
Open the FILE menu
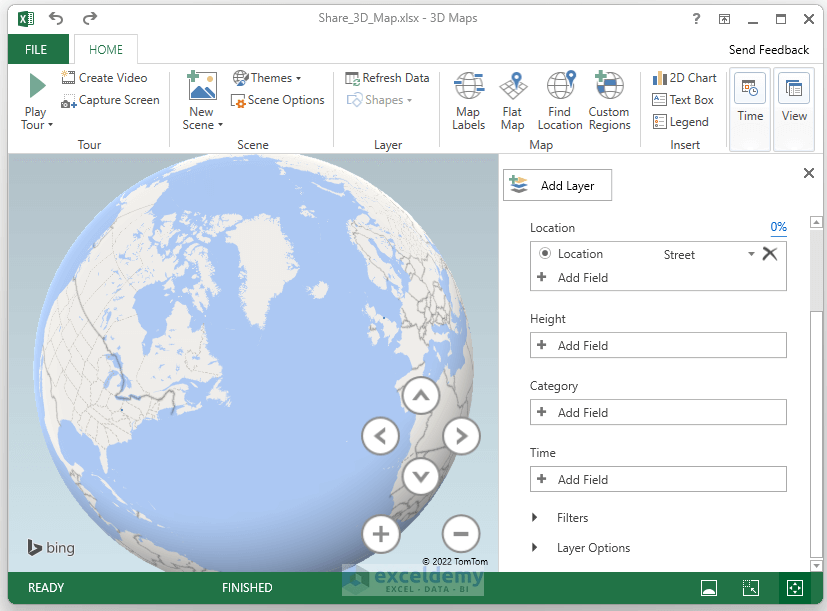(x=38, y=49)
